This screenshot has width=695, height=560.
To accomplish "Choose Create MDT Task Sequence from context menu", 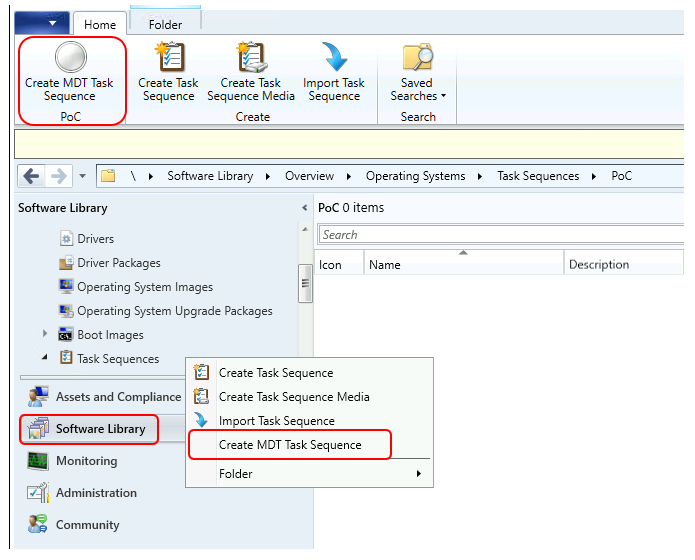I will click(290, 445).
